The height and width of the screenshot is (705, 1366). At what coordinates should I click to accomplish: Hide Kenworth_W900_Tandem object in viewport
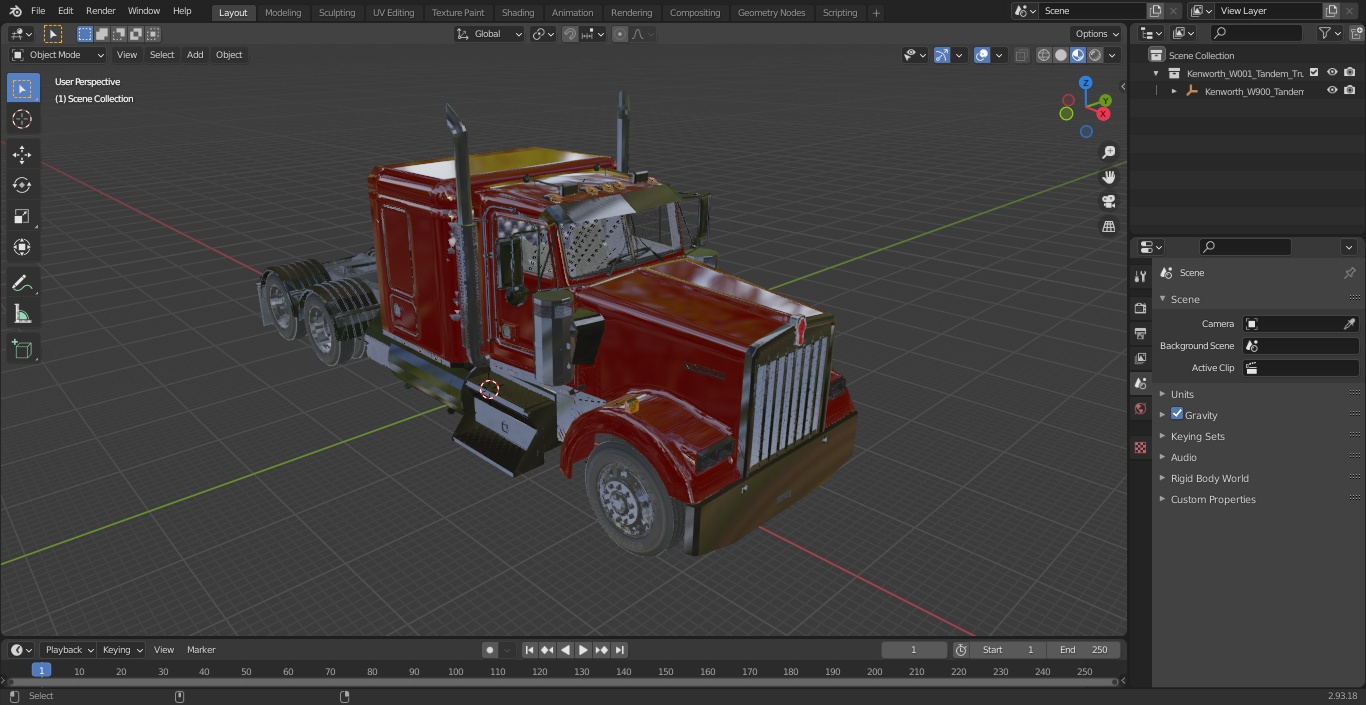point(1332,91)
